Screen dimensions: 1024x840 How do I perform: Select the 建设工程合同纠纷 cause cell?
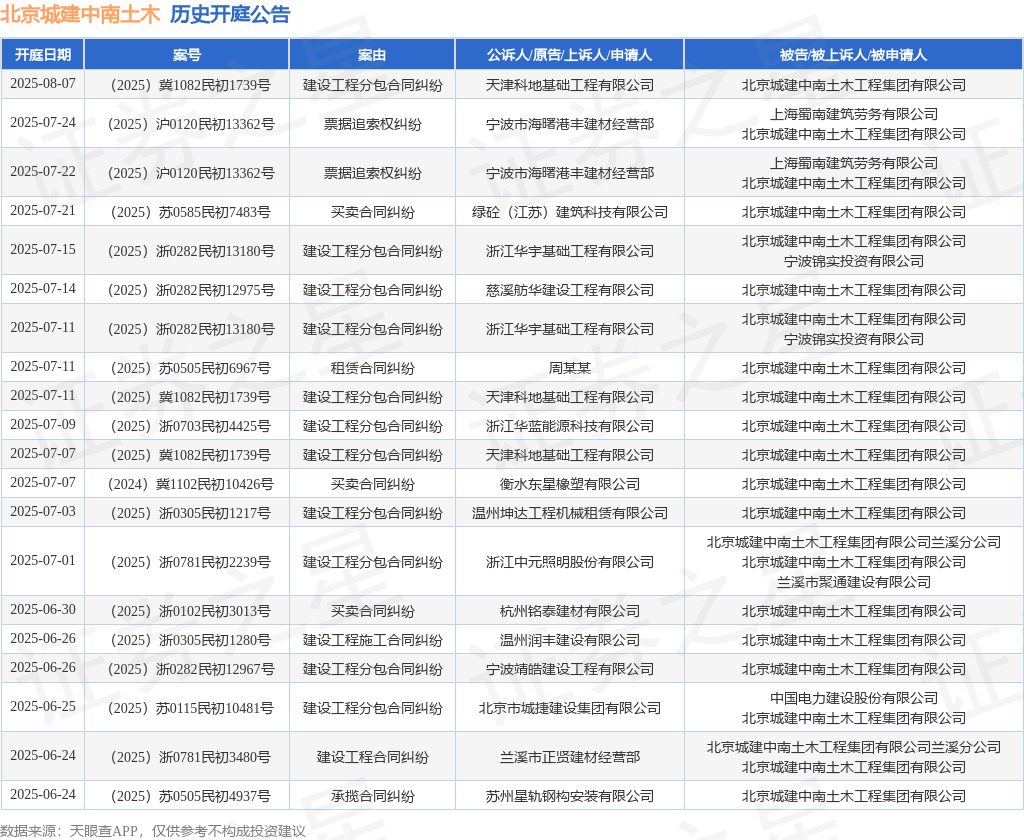372,758
